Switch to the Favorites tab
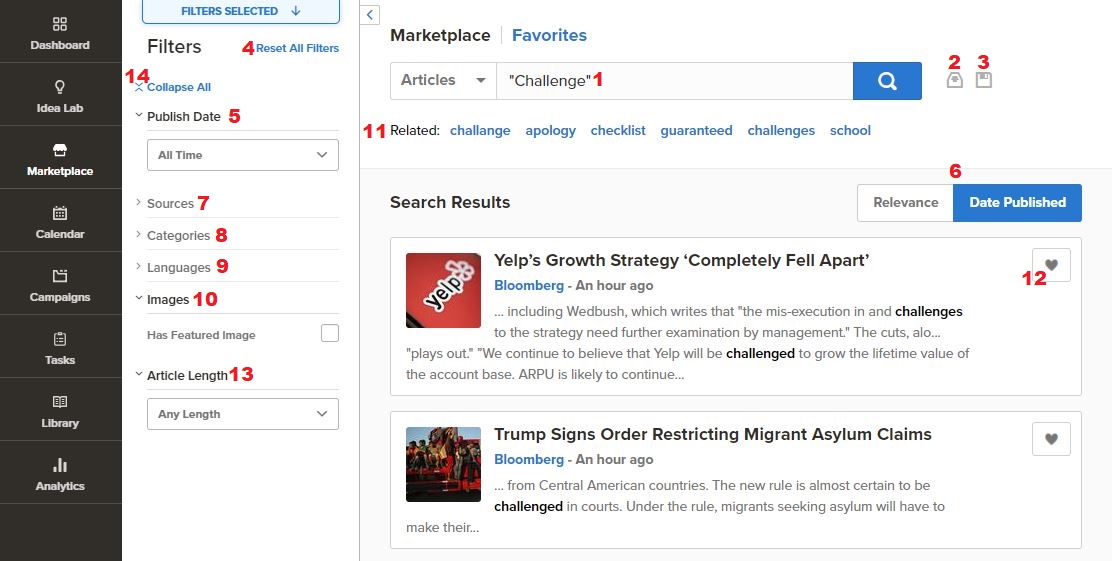This screenshot has width=1112, height=561. coord(550,35)
